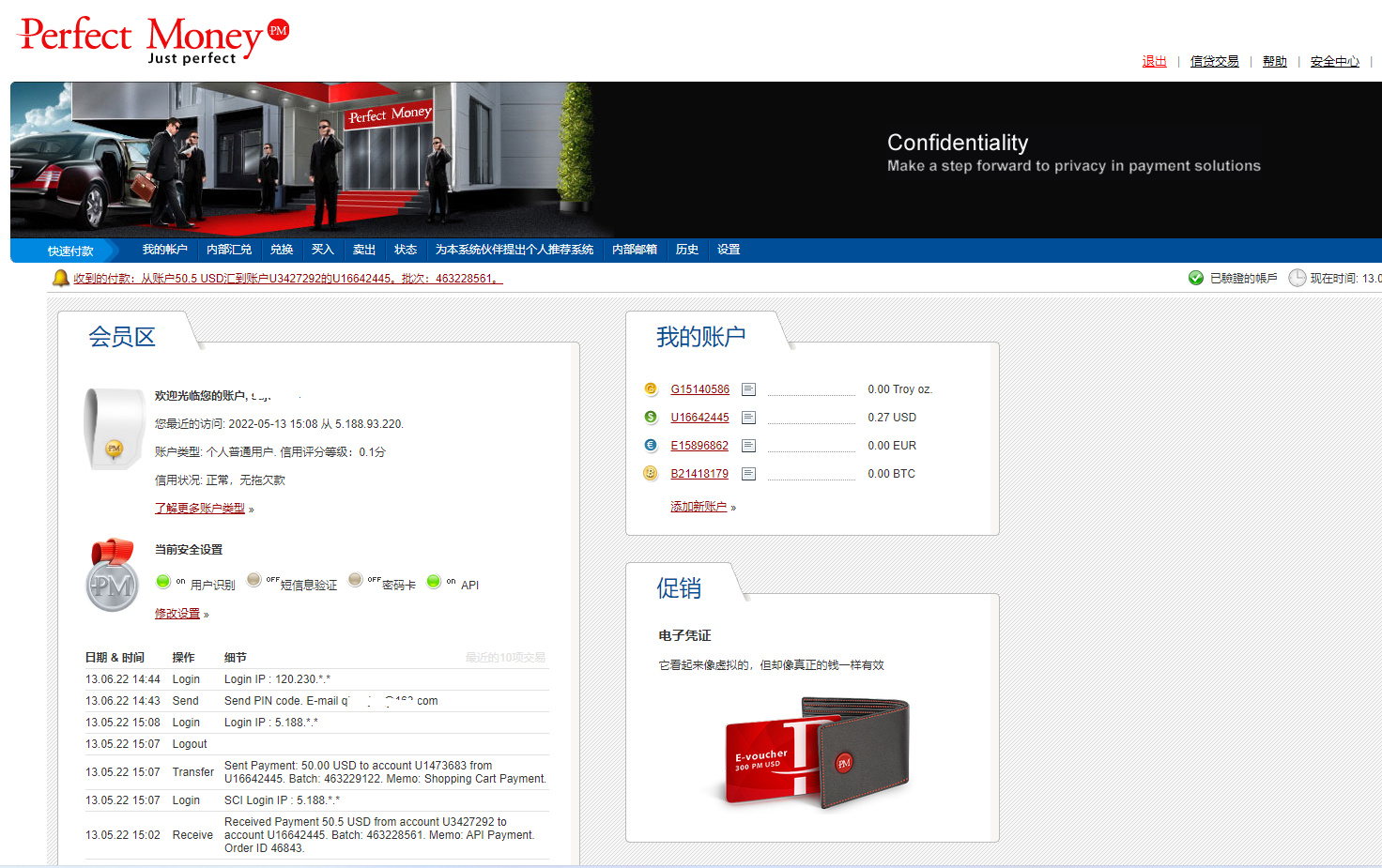Viewport: 1382px width, 868px height.
Task: Open statement icon for U16642445
Action: pyautogui.click(x=748, y=418)
